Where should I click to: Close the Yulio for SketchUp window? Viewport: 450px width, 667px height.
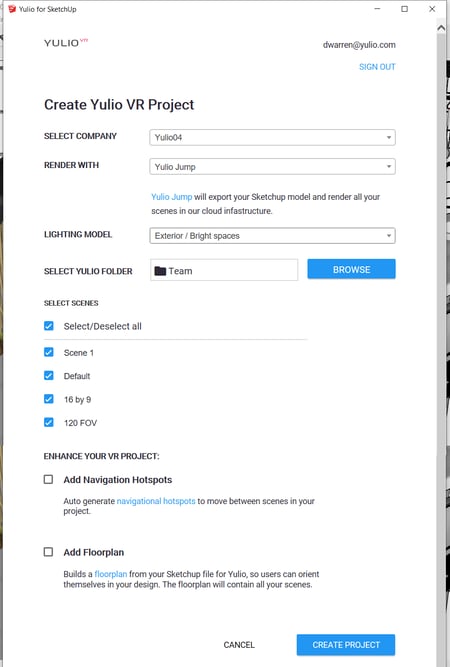pyautogui.click(x=432, y=9)
